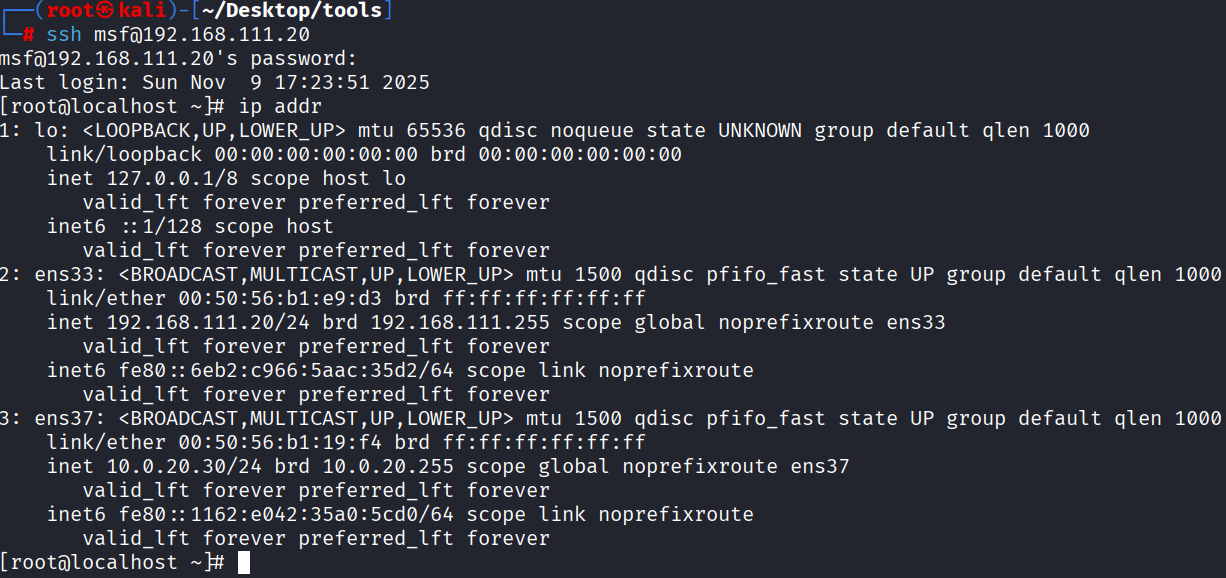
Task: Click the password prompt line
Action: pyautogui.click(x=178, y=58)
